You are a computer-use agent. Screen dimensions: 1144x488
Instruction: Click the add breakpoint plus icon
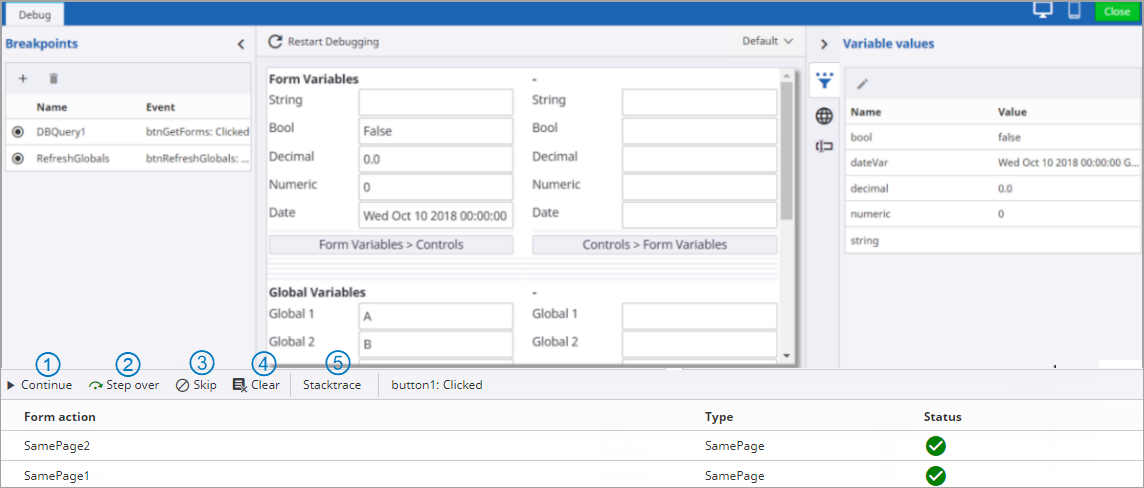tap(23, 78)
